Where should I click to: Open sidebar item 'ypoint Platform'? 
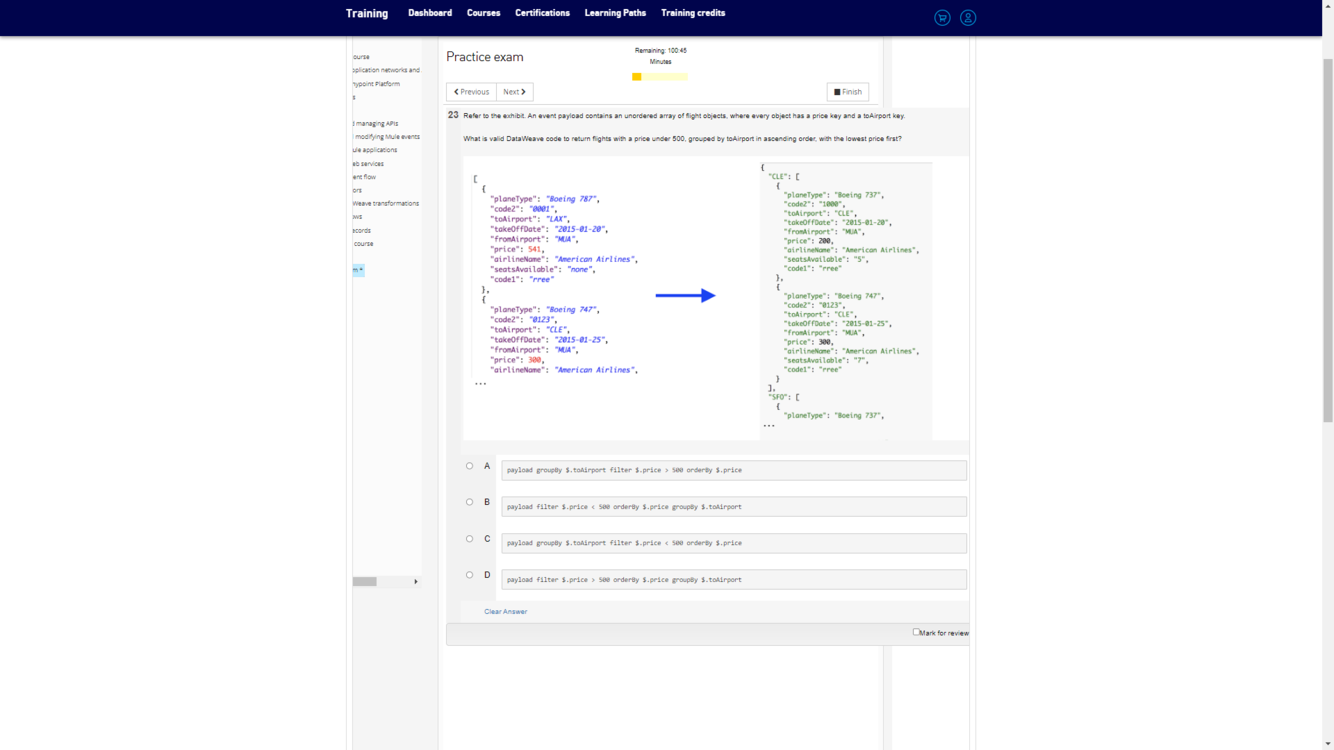pyautogui.click(x=376, y=84)
